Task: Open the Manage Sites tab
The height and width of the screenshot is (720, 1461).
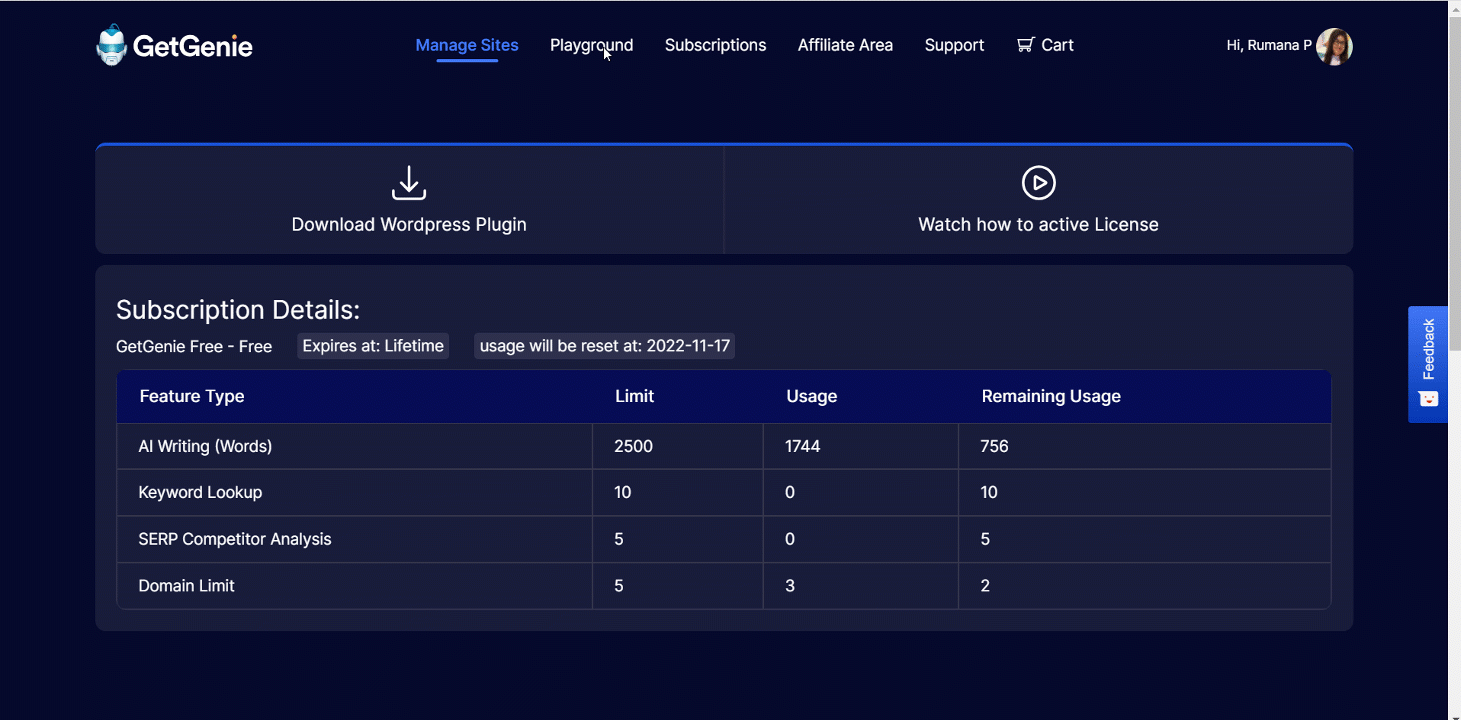Action: tap(467, 45)
